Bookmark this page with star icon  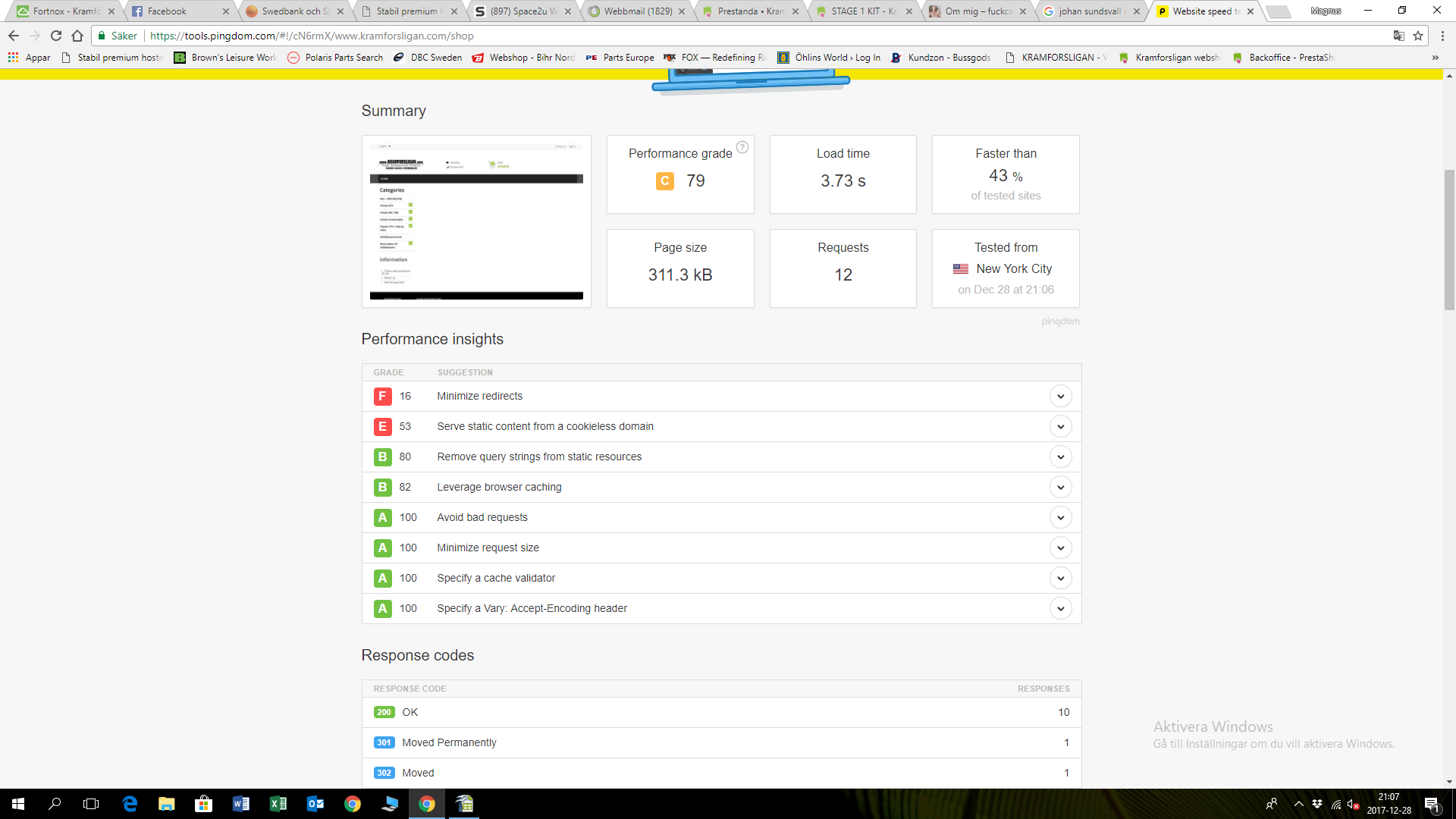tap(1418, 36)
